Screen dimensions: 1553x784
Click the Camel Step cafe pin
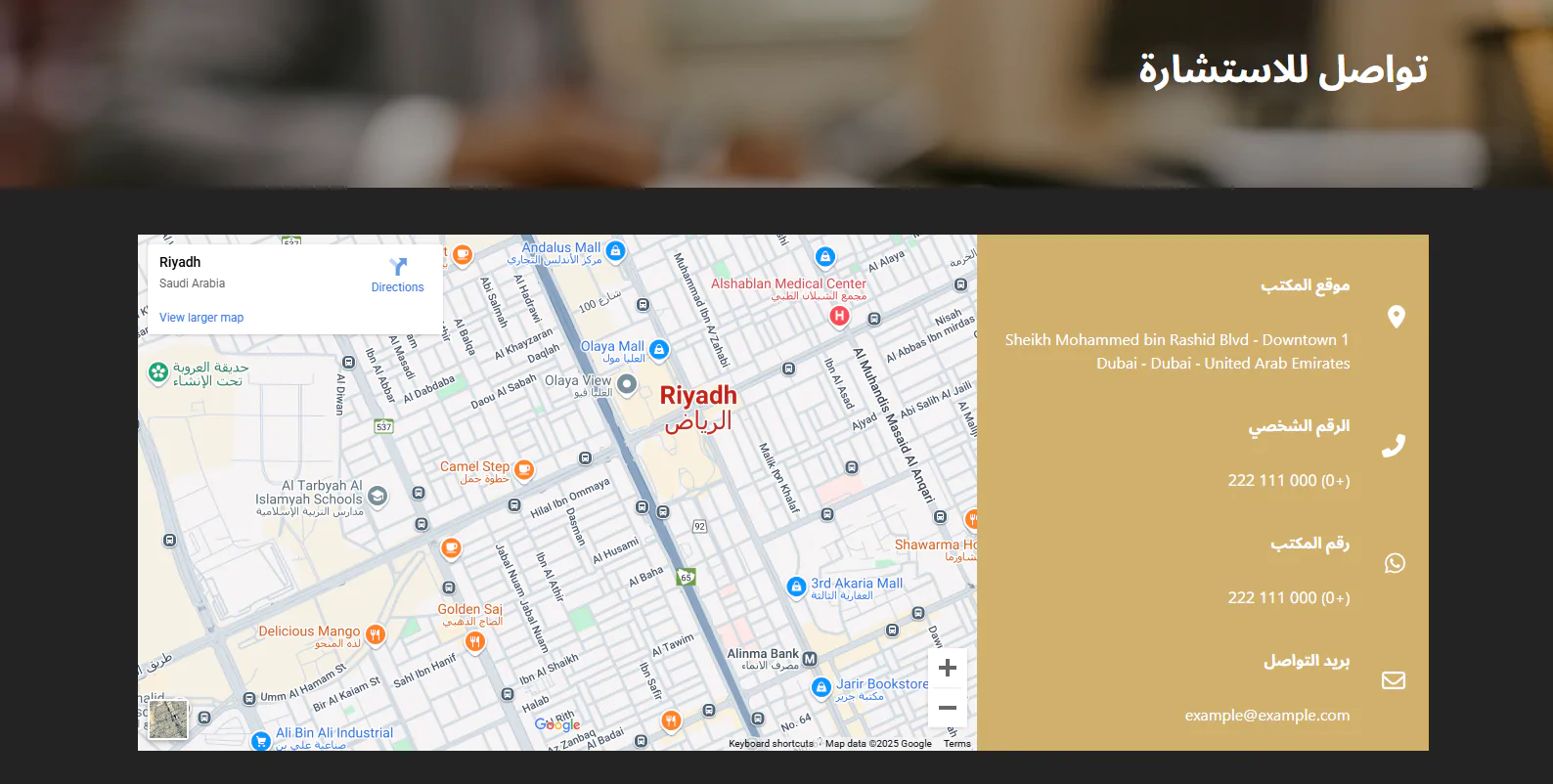click(524, 469)
